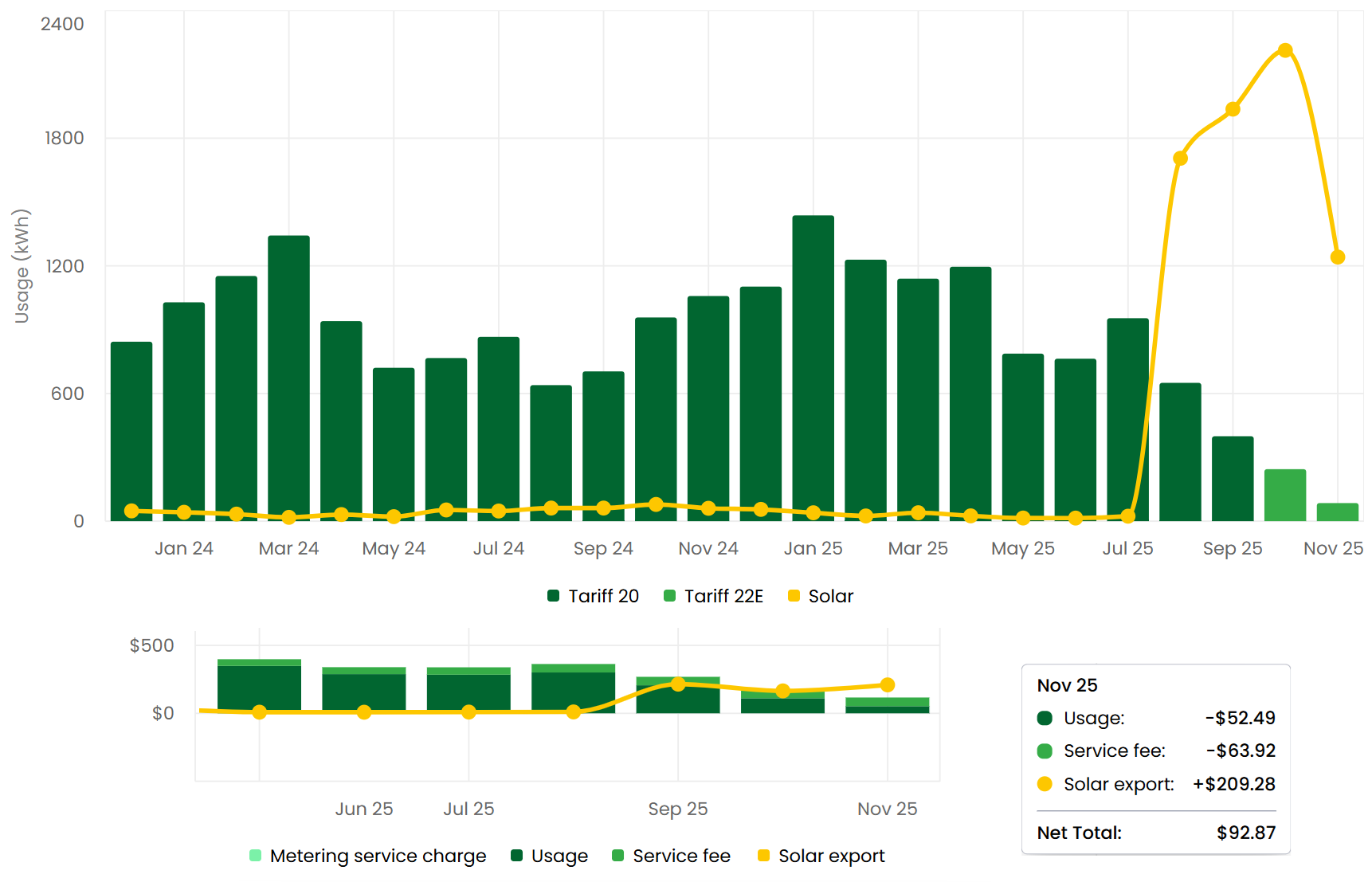Toggle Tariff 20 series in usage legend
Viewport: 1372px width, 882px height.
tap(594, 596)
